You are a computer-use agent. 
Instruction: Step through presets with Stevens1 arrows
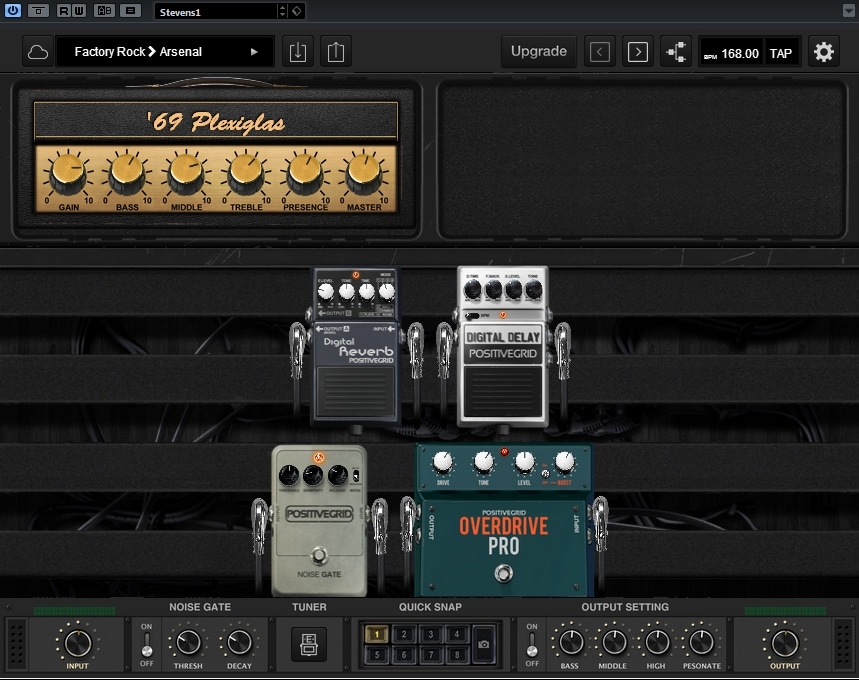tap(282, 12)
